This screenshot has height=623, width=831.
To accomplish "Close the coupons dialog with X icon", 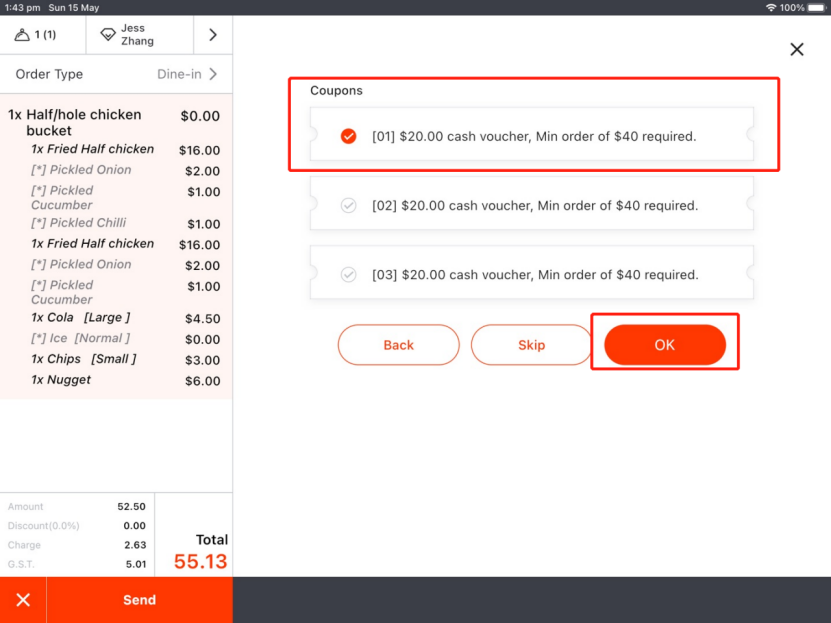I will click(x=796, y=49).
